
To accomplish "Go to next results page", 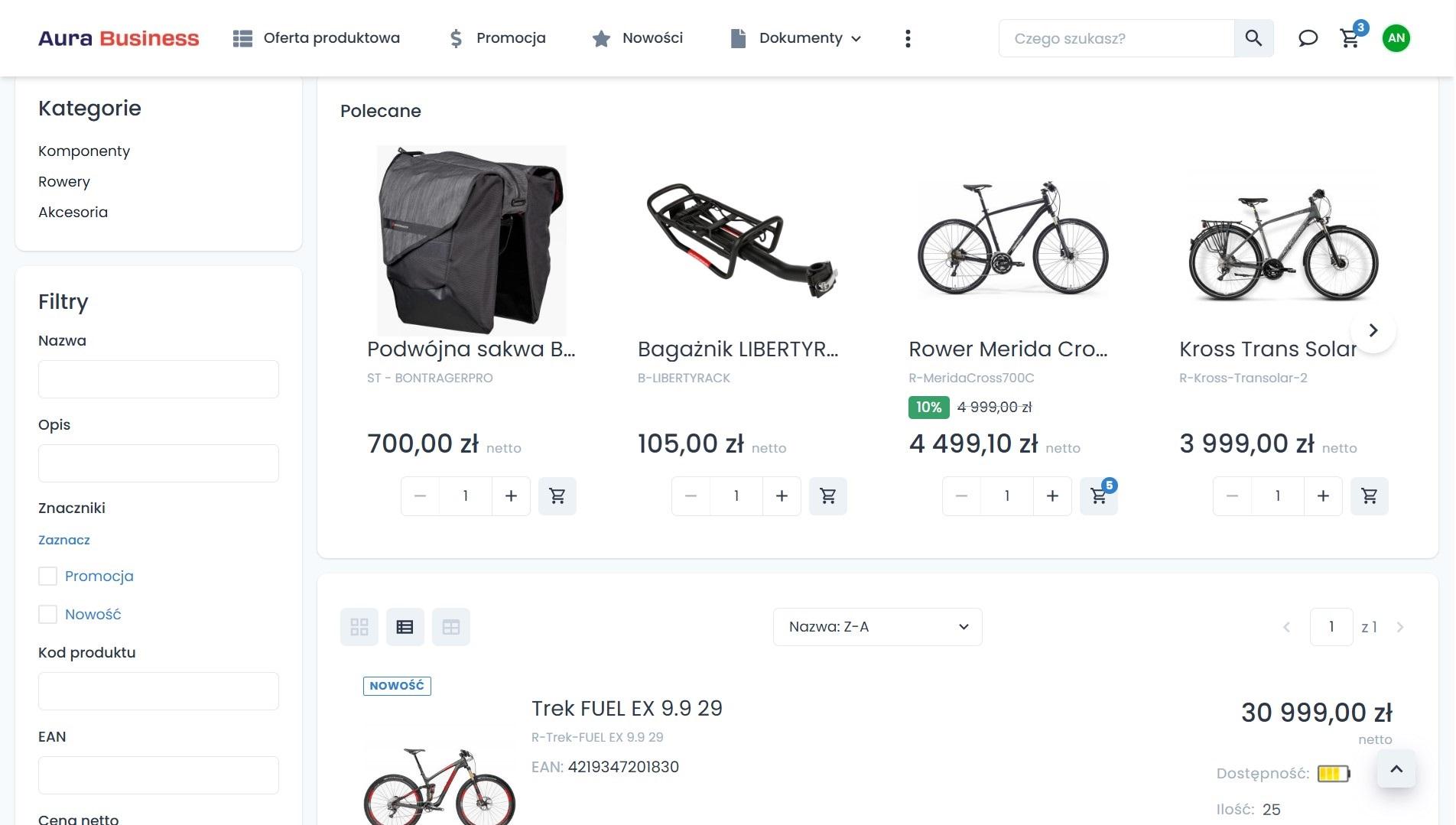I will 1400,627.
